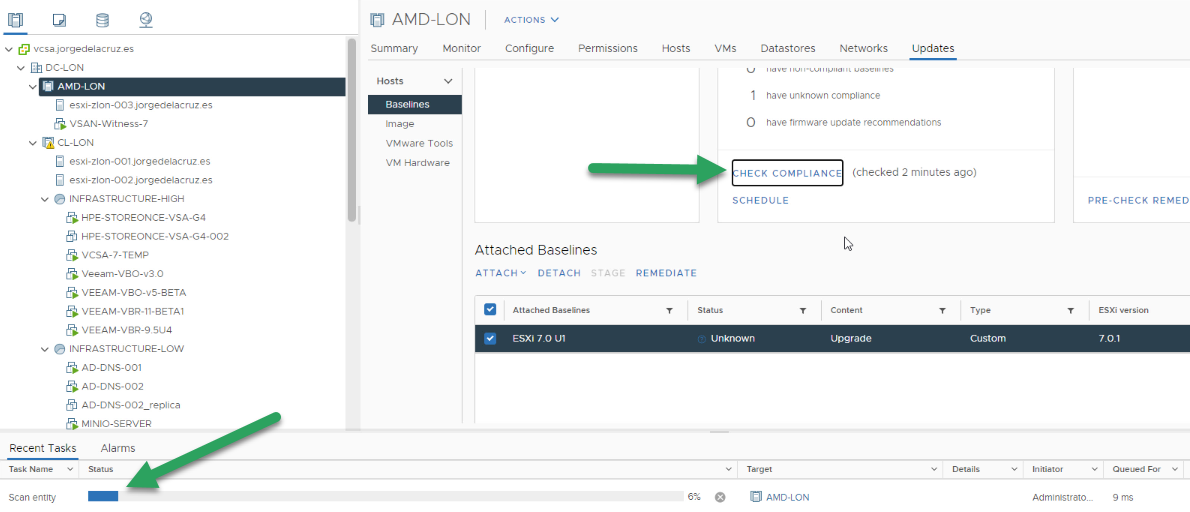The image size is (1190, 512).
Task: Collapse the INFRASTRUCTURE-LOW resource pool
Action: (x=45, y=349)
